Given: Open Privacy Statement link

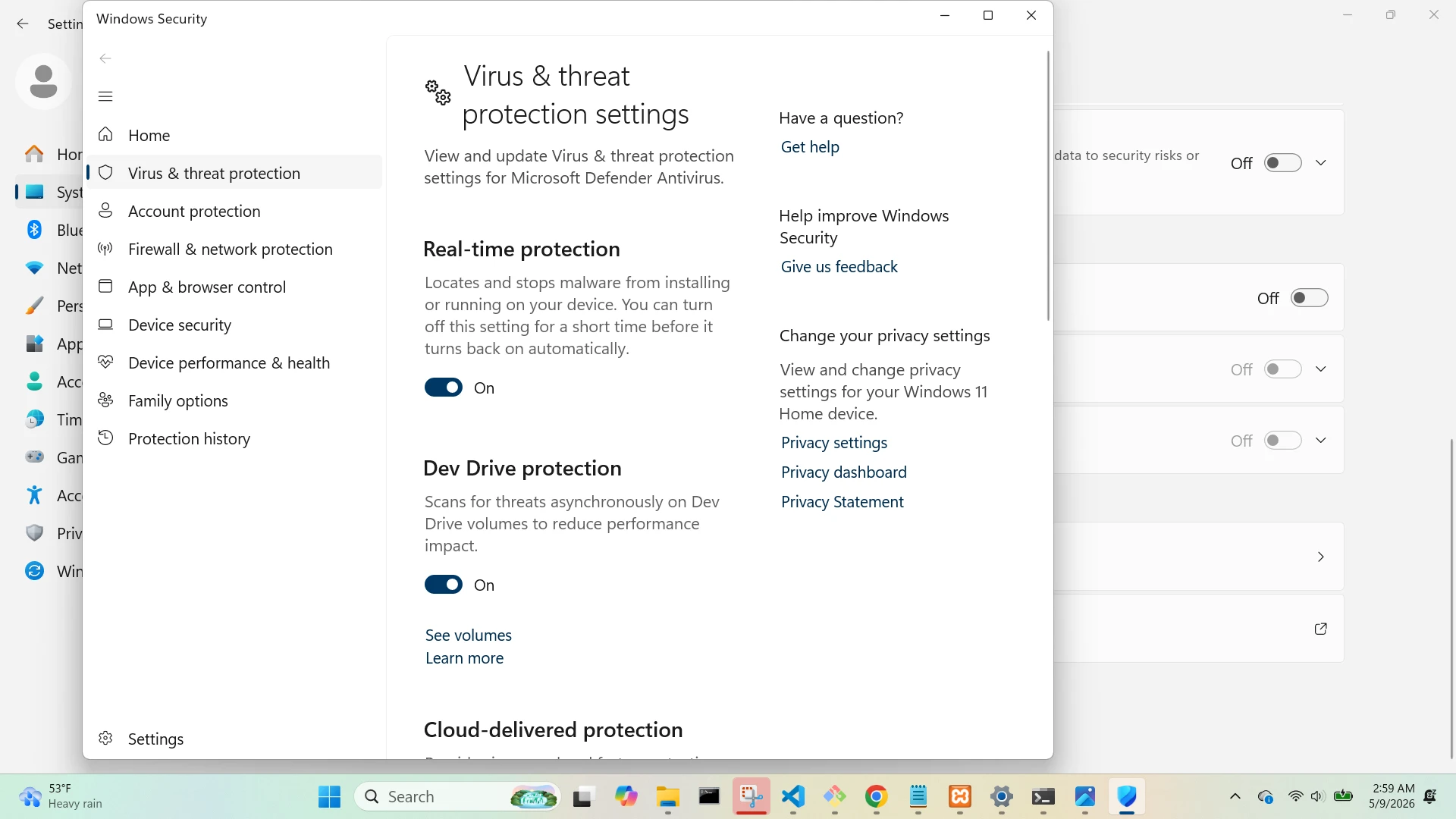Looking at the screenshot, I should (843, 502).
